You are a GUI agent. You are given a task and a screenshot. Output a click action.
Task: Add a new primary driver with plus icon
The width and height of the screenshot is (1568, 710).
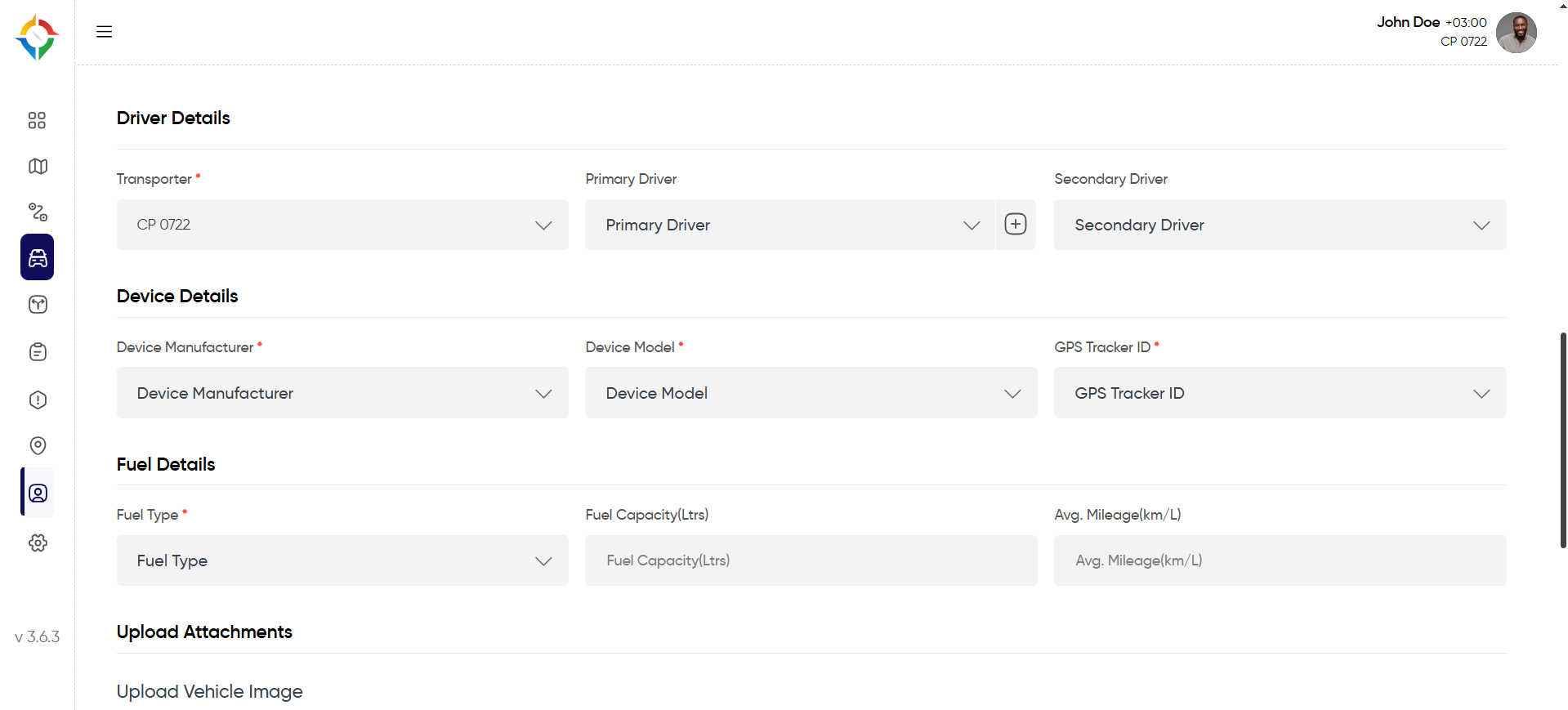(x=1016, y=225)
